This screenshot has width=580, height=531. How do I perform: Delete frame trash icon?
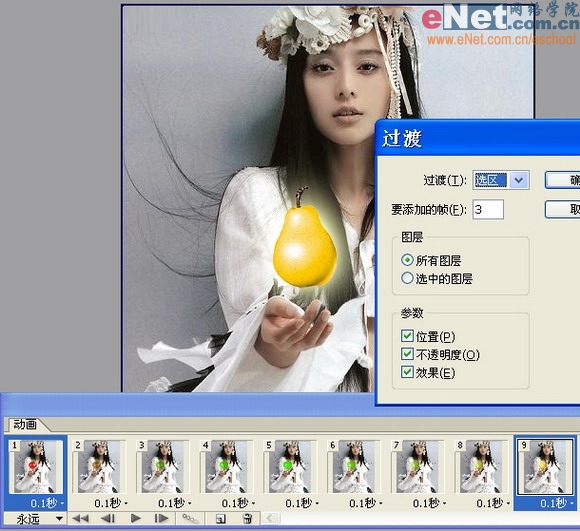(247, 519)
